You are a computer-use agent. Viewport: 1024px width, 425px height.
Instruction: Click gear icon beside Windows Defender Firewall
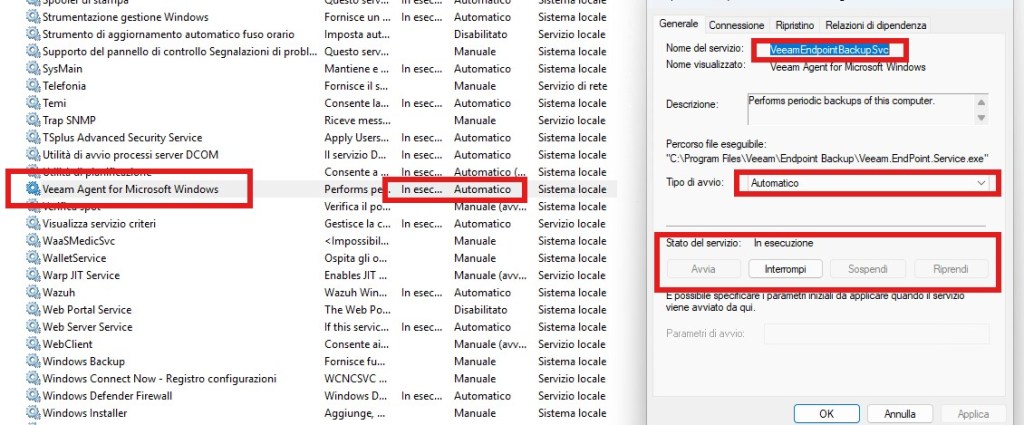[x=33, y=396]
